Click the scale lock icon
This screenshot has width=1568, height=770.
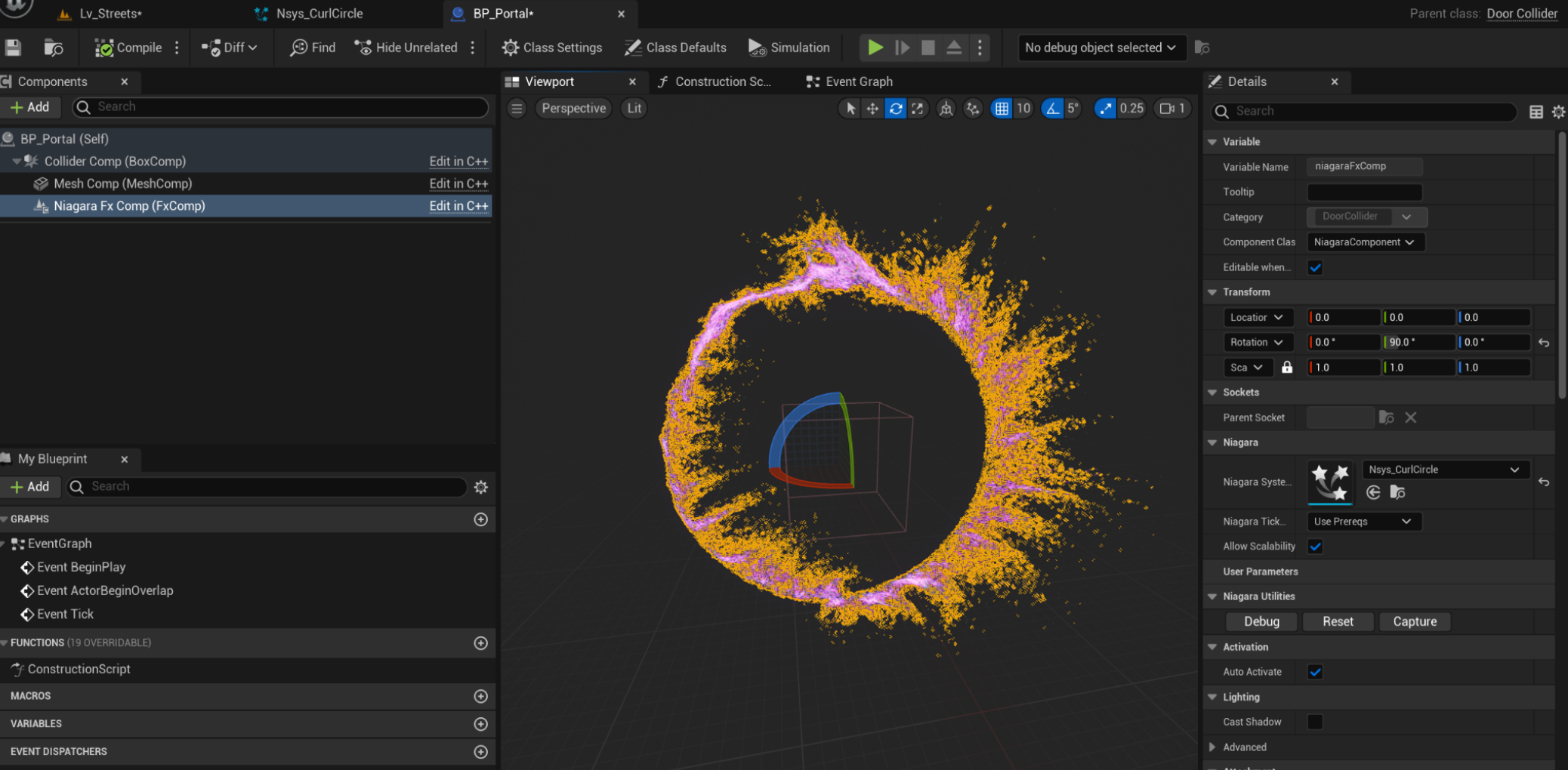(1287, 368)
